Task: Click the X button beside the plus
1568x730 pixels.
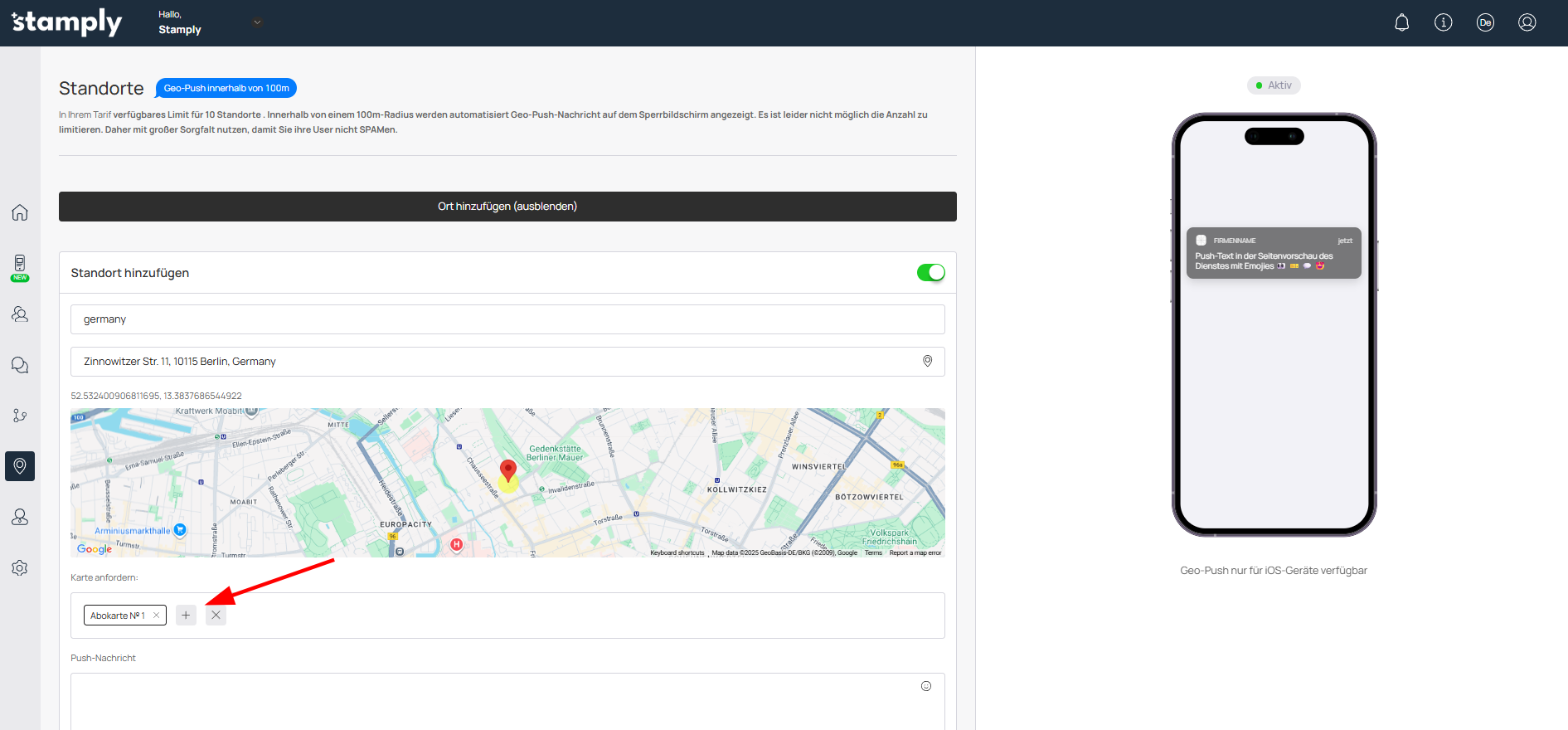Action: click(x=216, y=616)
